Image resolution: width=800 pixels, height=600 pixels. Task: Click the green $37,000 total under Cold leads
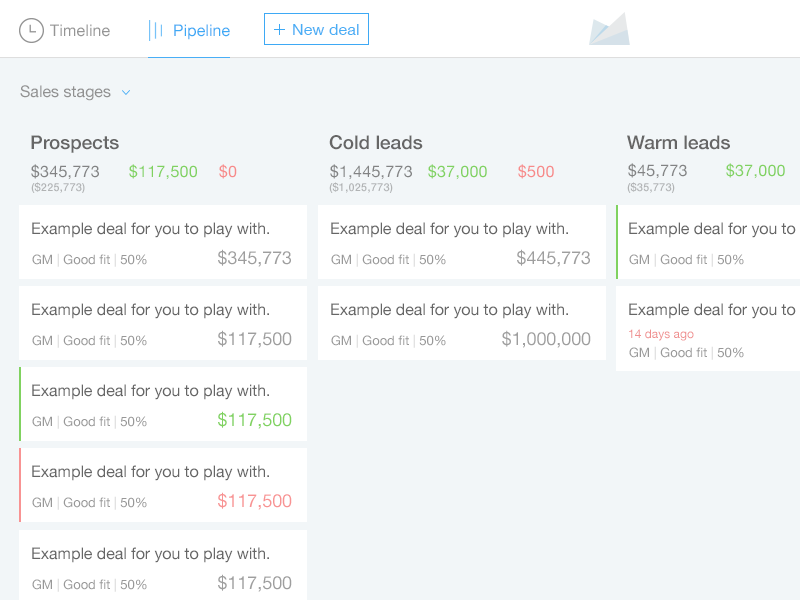point(457,171)
